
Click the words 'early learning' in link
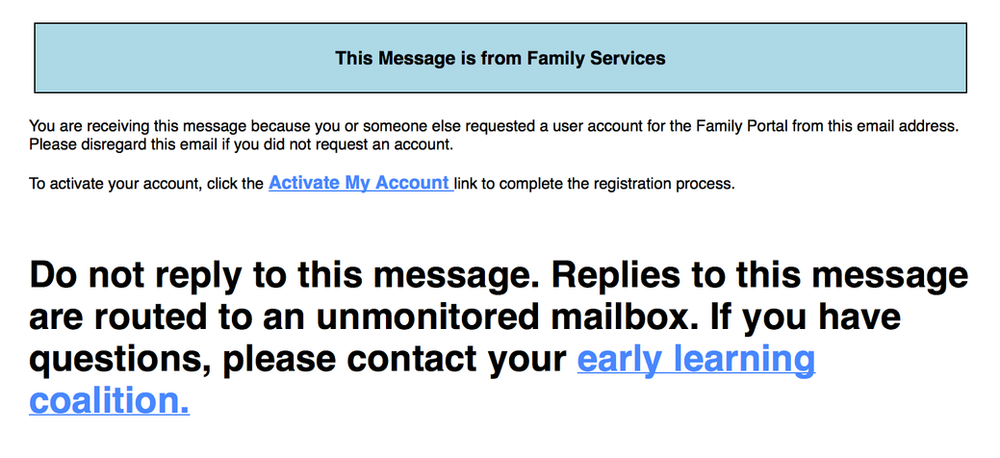[x=696, y=360]
